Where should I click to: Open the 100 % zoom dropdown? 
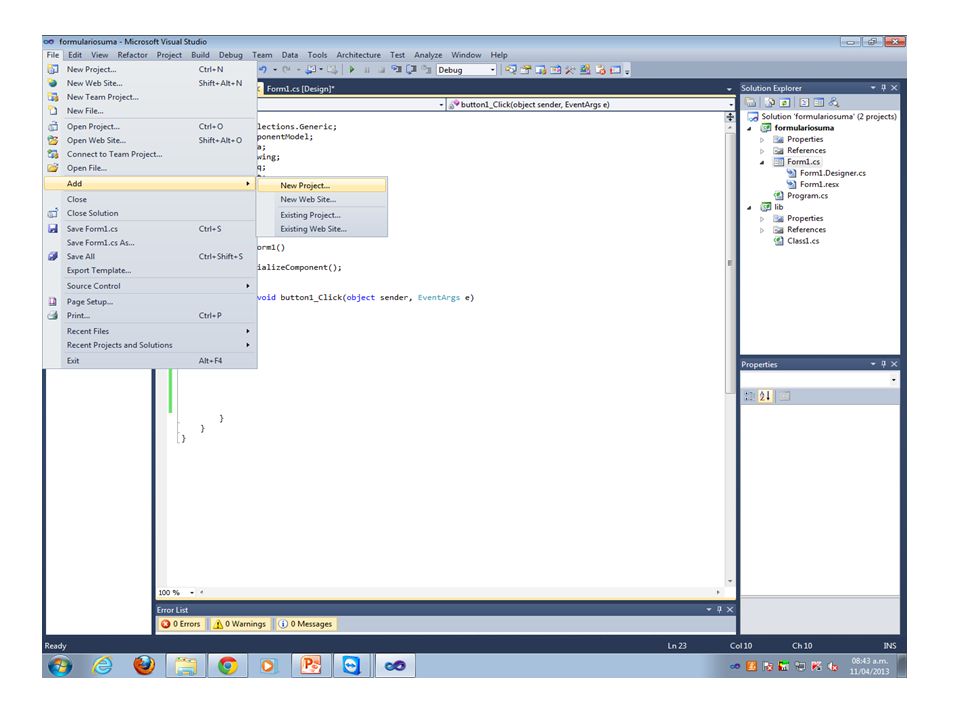(192, 593)
